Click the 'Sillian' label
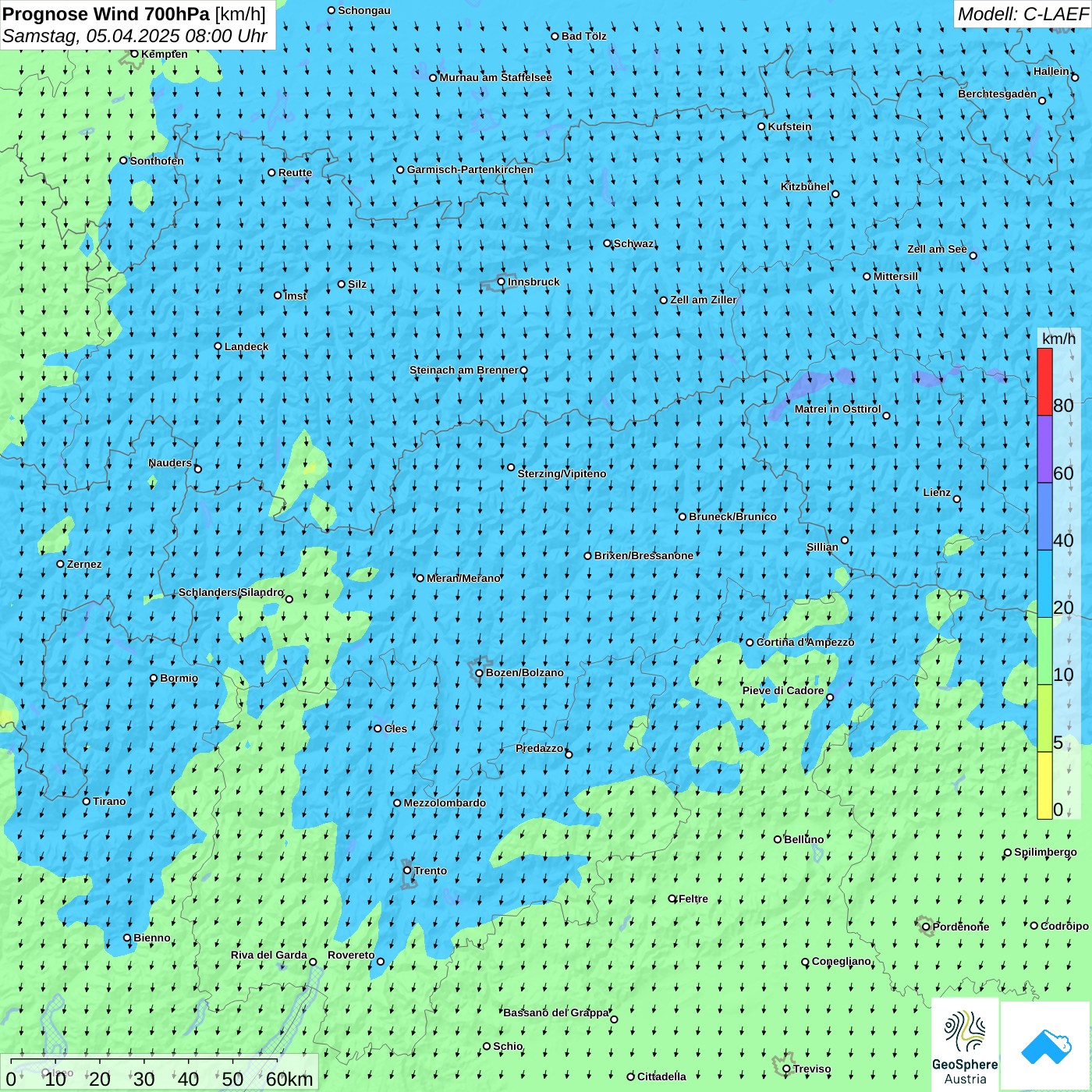This screenshot has width=1092, height=1092. 822,547
